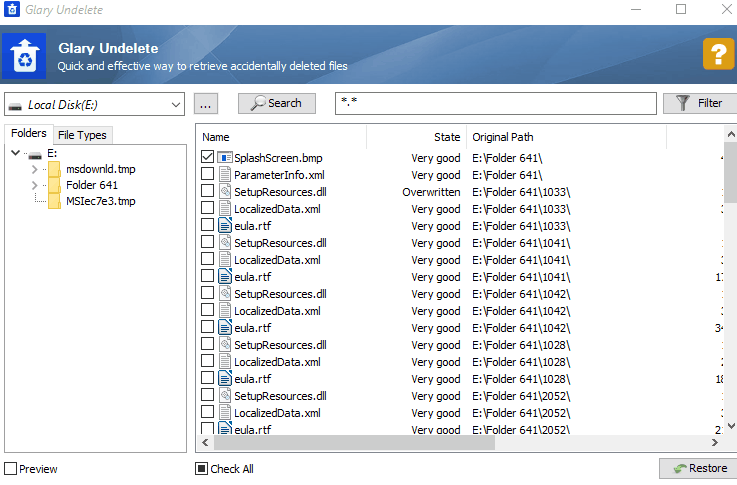Maximize the Glary Undelete window
The height and width of the screenshot is (485, 737).
(x=681, y=9)
